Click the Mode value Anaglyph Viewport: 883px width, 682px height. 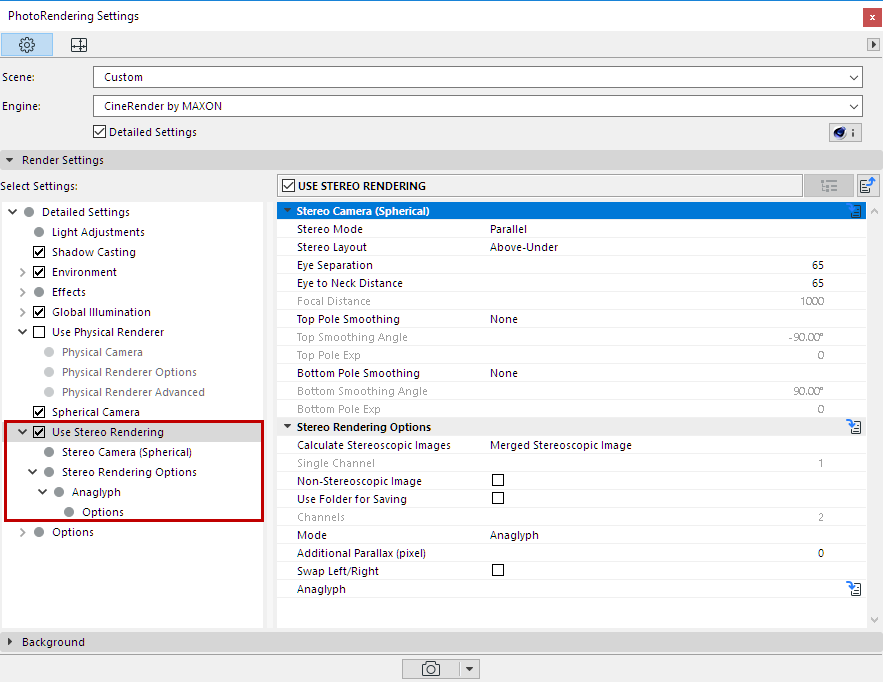coord(514,535)
